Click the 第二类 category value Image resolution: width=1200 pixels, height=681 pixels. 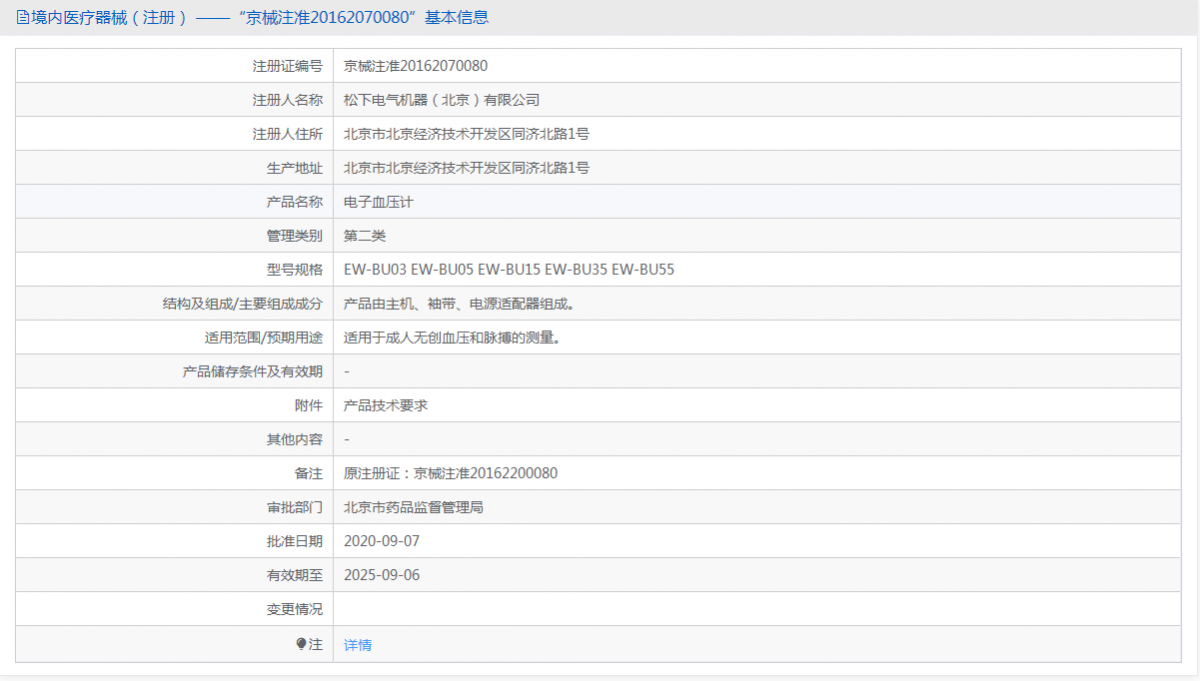point(365,236)
